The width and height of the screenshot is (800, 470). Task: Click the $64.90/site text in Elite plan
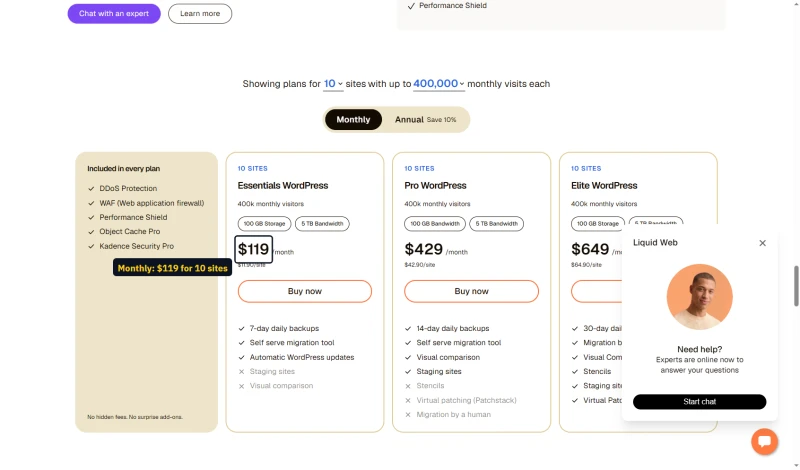586,265
